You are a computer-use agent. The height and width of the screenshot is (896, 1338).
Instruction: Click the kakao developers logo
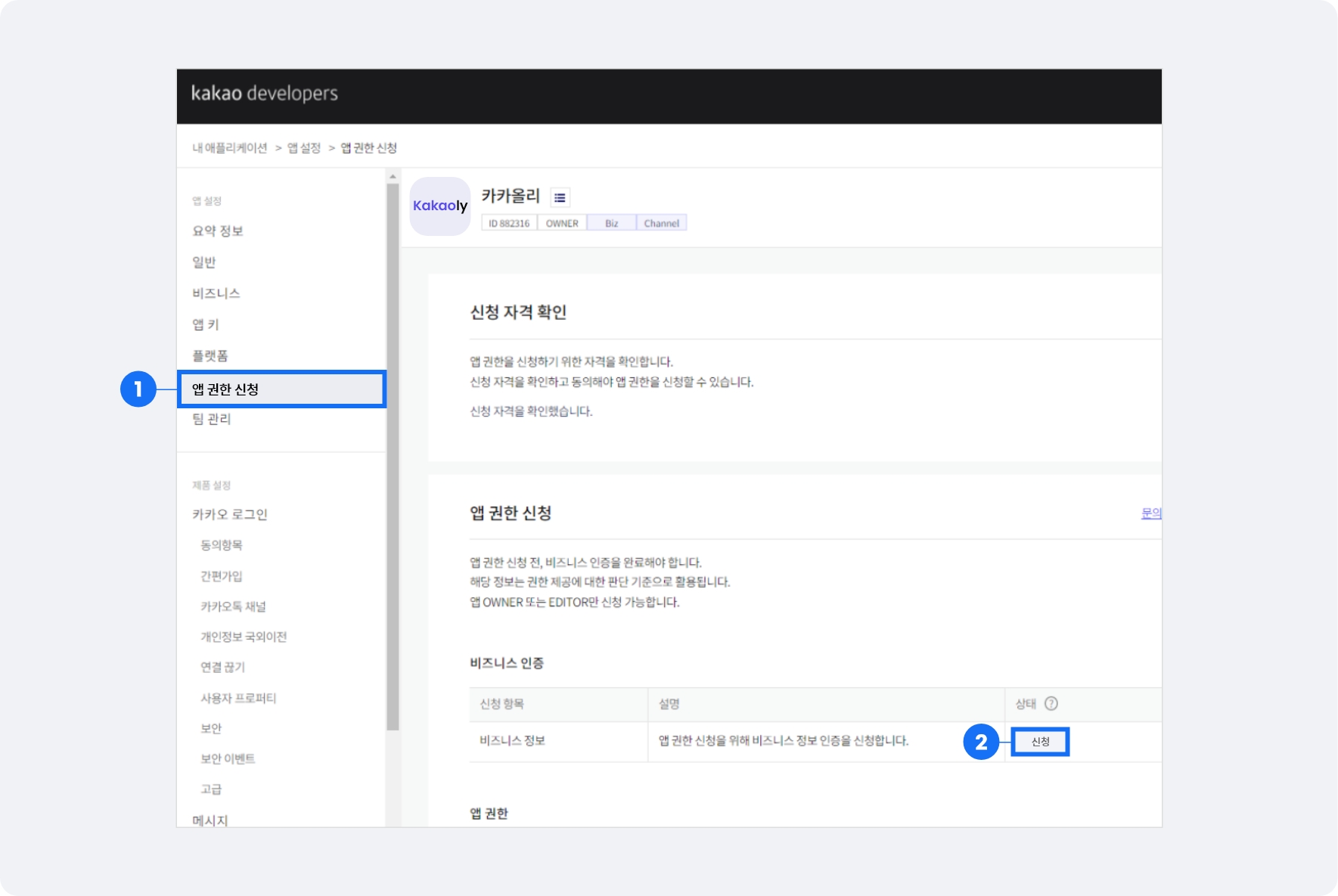tap(264, 94)
